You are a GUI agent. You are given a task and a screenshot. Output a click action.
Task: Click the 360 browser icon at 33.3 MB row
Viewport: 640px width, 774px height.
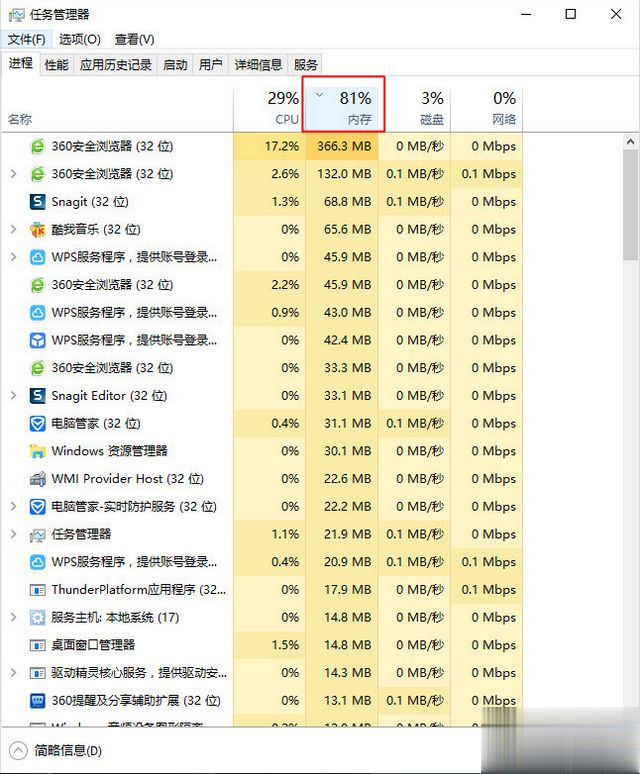[x=38, y=368]
